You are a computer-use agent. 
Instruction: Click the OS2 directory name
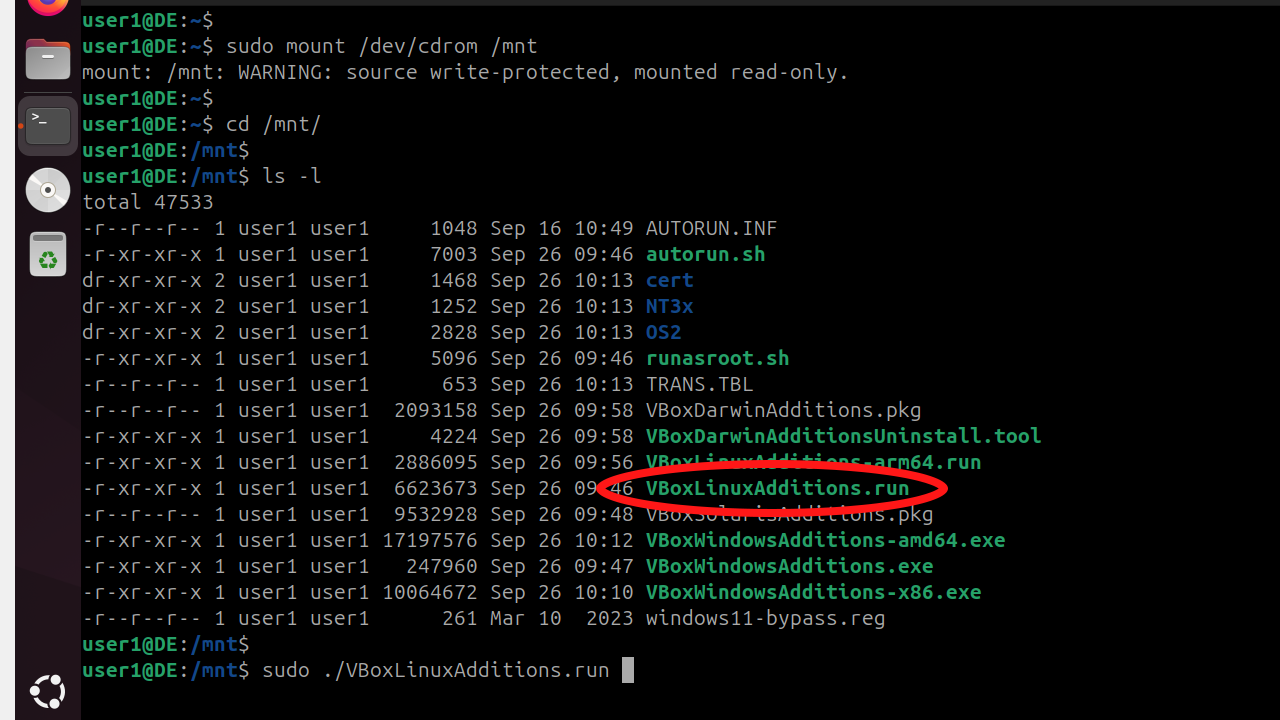[663, 332]
